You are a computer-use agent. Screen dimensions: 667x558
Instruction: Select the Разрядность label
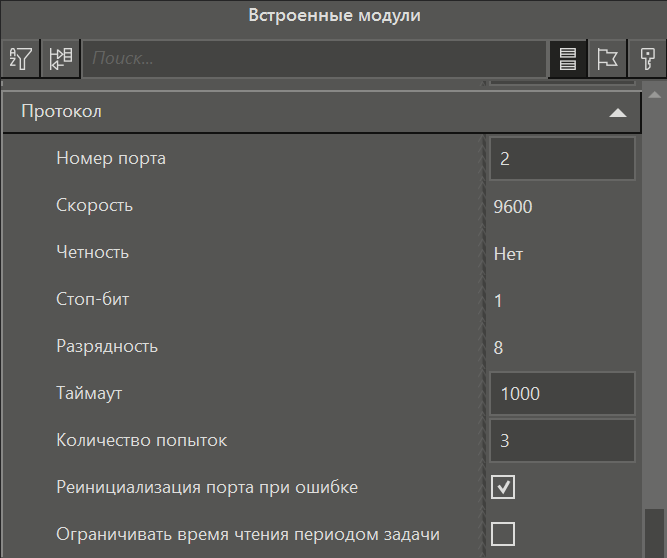(107, 346)
